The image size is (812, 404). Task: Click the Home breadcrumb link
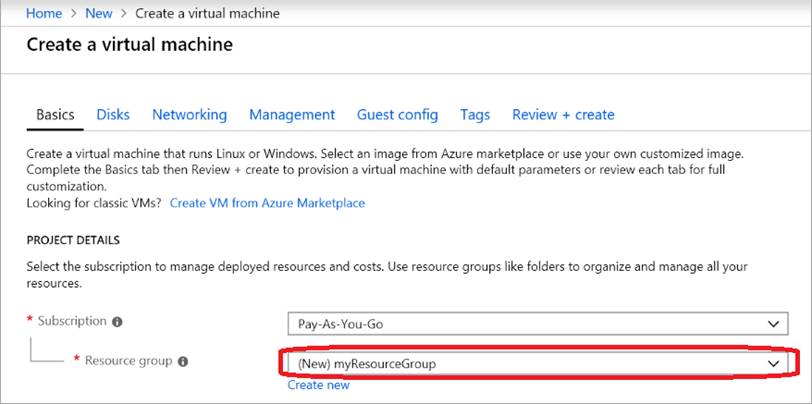tap(44, 14)
